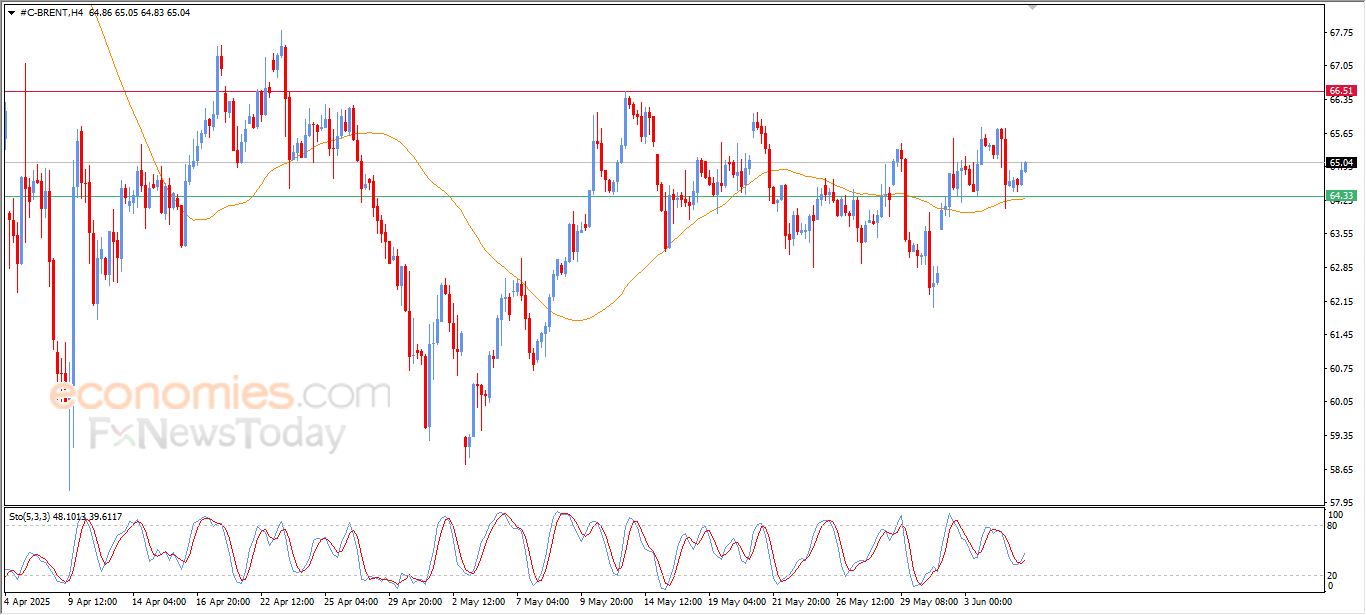Click the 57.95 price axis label
Image resolution: width=1366 pixels, height=615 pixels.
[x=1341, y=502]
